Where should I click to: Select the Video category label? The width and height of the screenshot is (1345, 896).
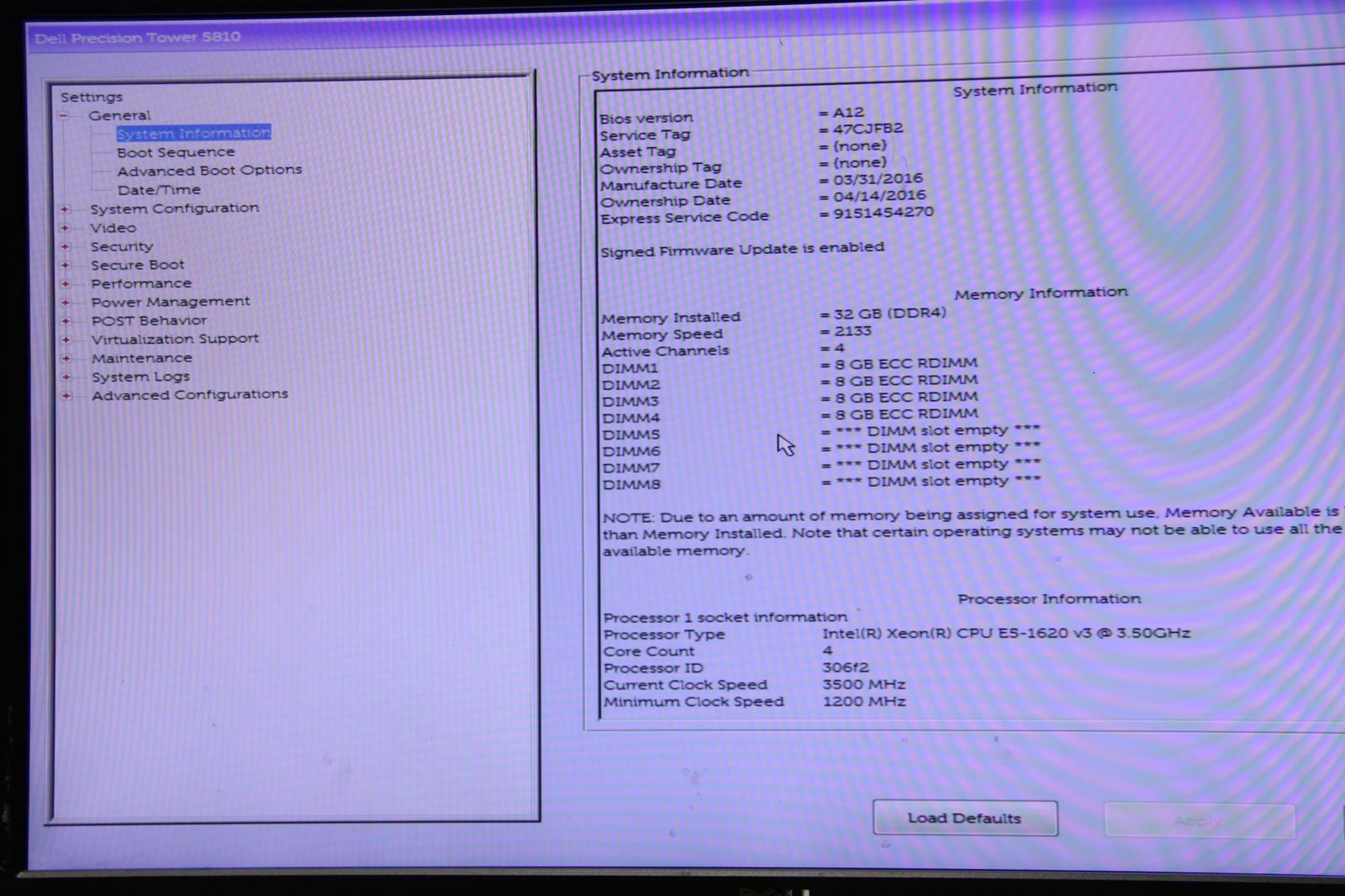[113, 228]
